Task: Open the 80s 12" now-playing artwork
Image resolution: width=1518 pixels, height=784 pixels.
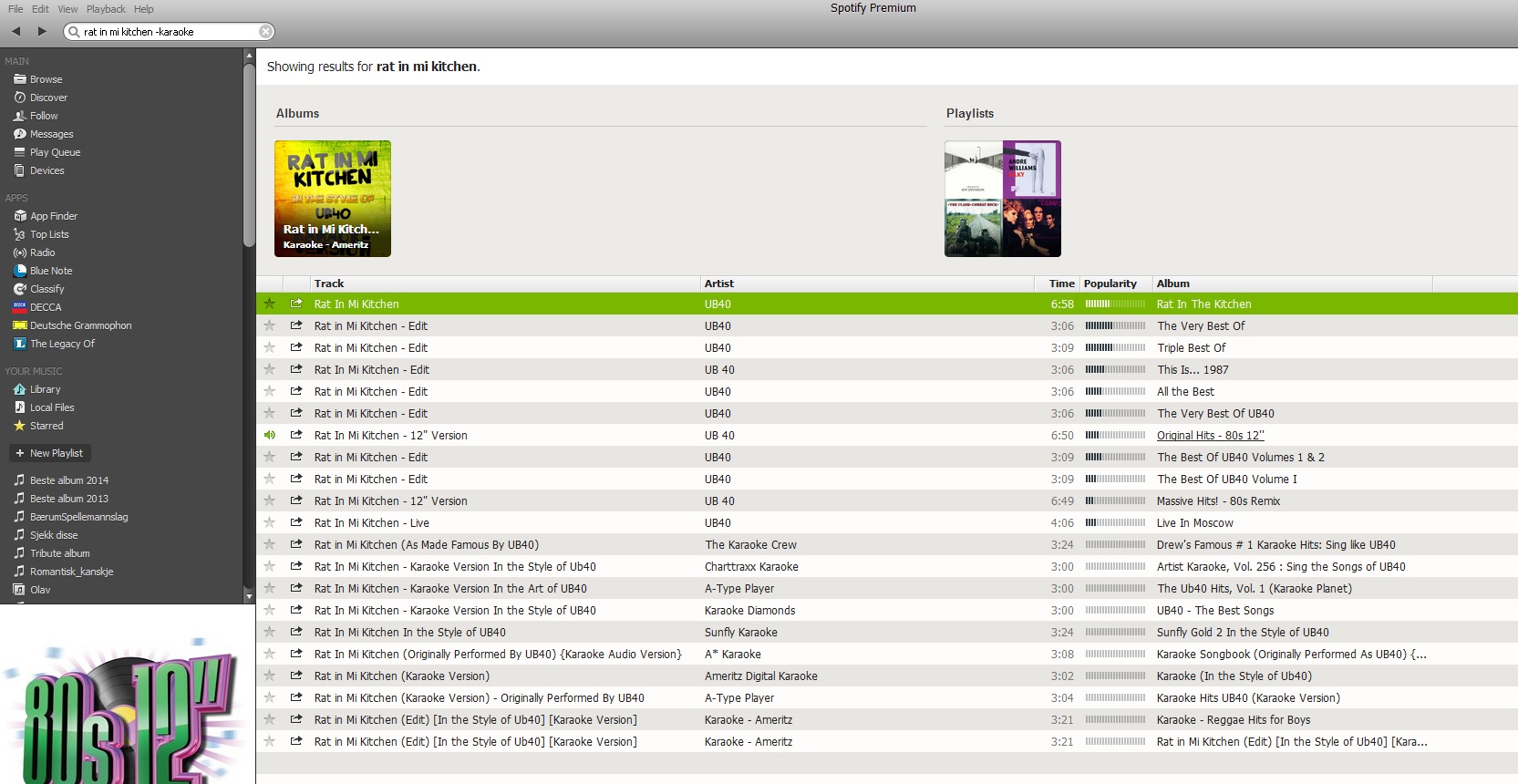Action: coord(128,695)
